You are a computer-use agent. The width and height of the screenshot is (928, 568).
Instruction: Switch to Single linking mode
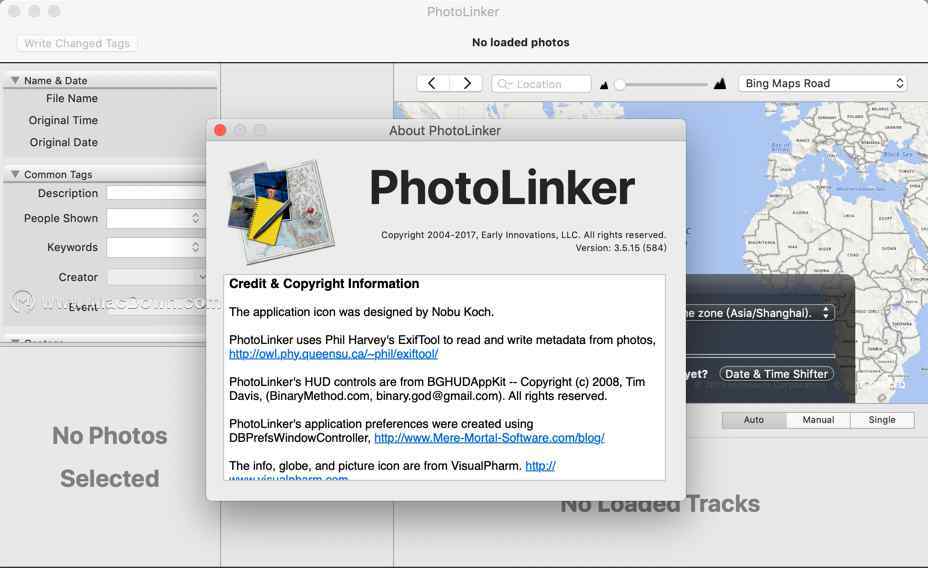tap(882, 419)
